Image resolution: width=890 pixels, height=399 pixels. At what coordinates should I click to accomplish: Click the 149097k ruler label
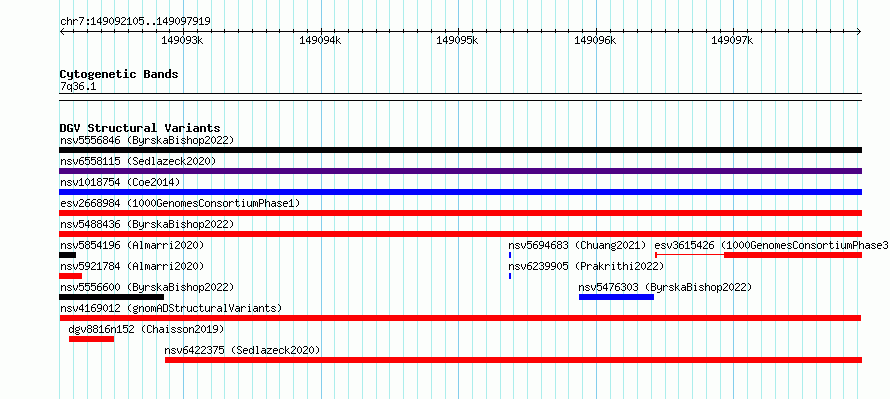732,40
